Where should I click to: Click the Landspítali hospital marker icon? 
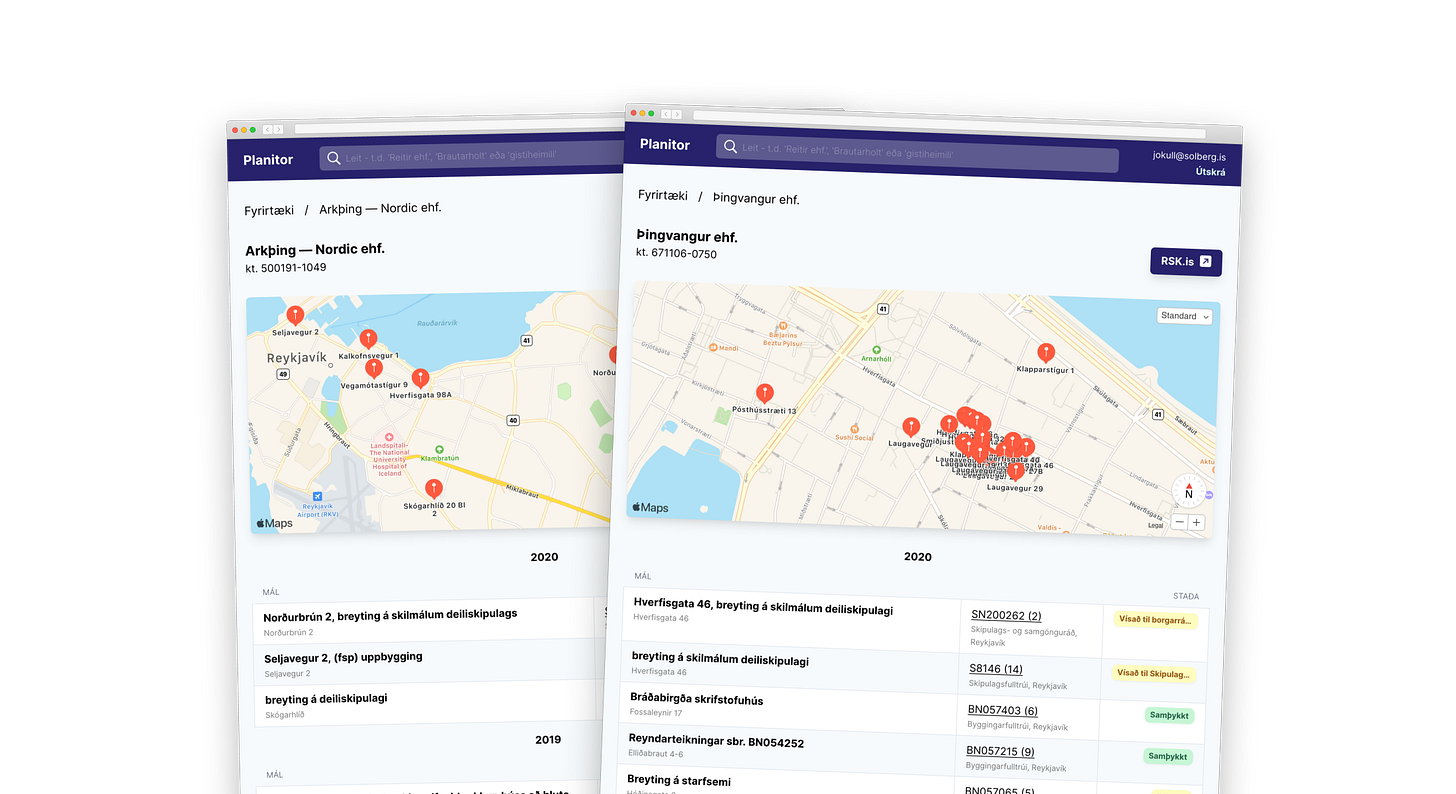point(390,438)
